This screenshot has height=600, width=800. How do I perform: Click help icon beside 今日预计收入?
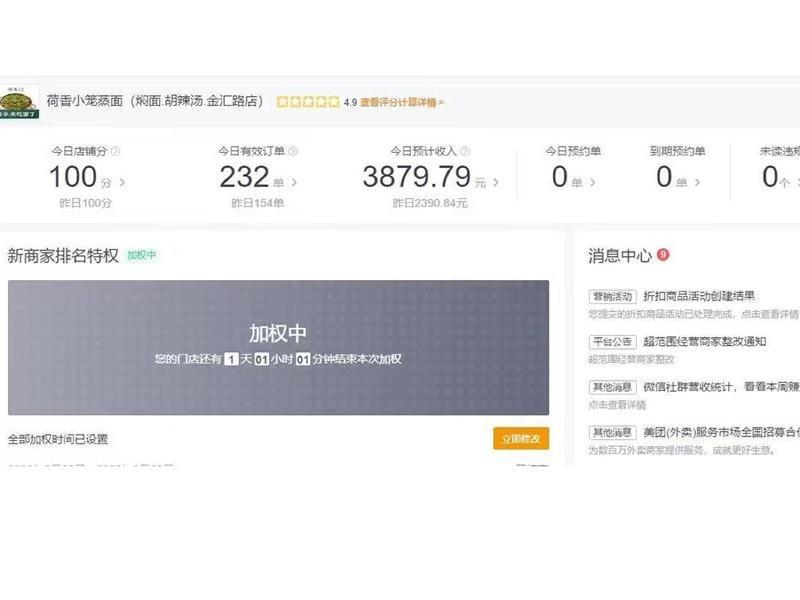click(x=465, y=152)
